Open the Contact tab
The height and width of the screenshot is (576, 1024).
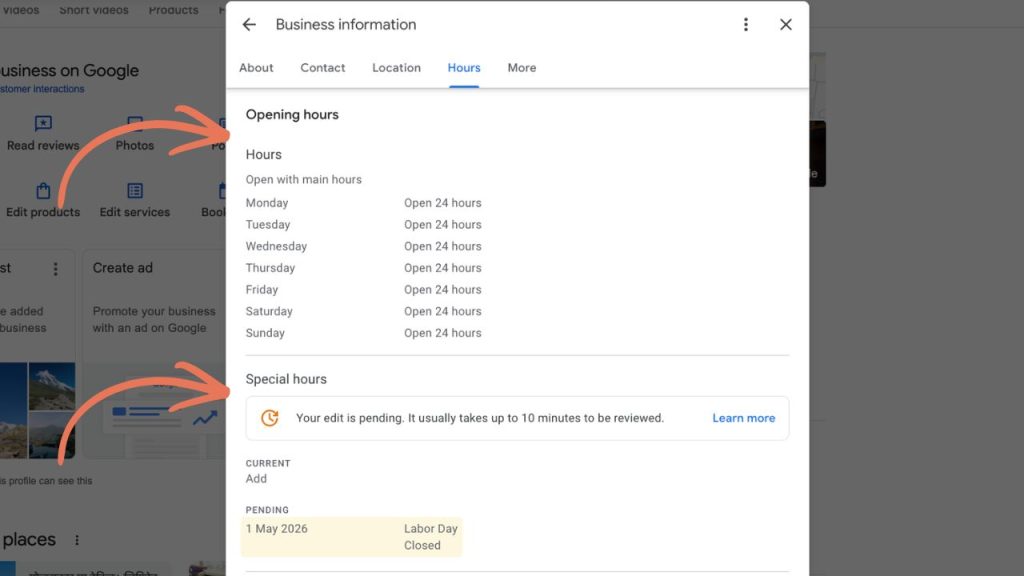click(322, 67)
